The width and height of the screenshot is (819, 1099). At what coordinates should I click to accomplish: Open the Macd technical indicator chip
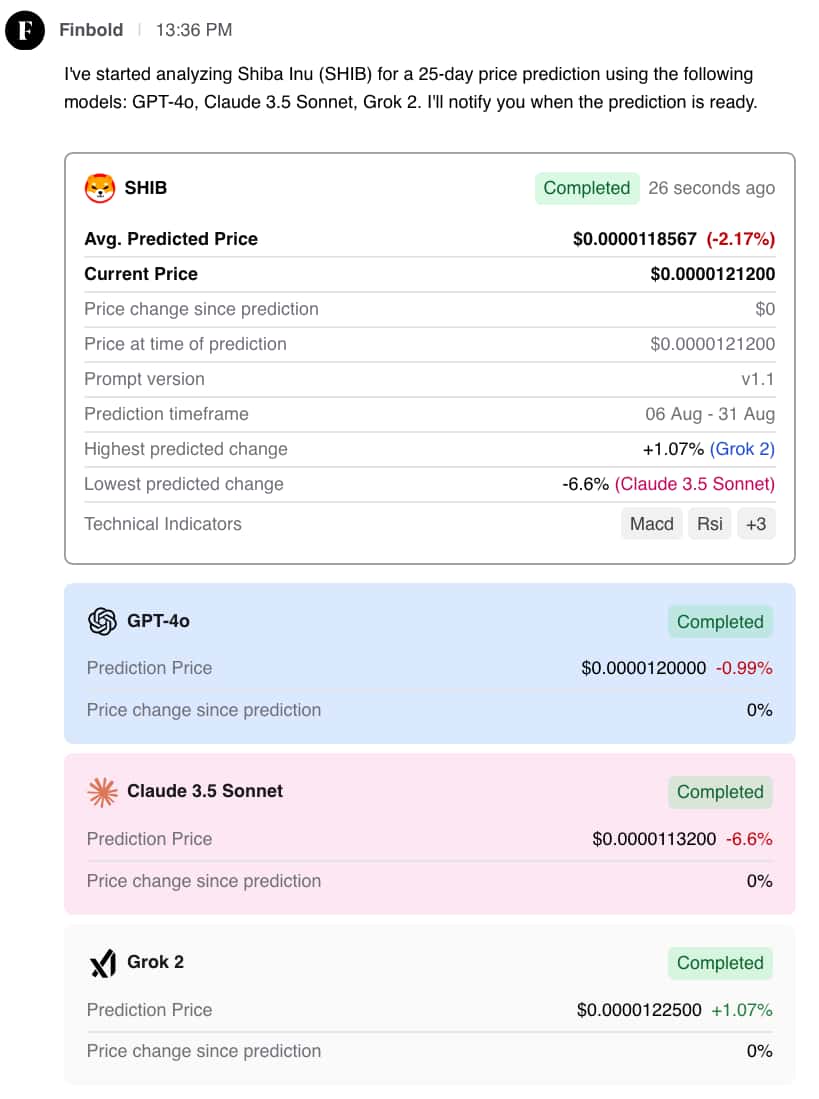tap(651, 523)
